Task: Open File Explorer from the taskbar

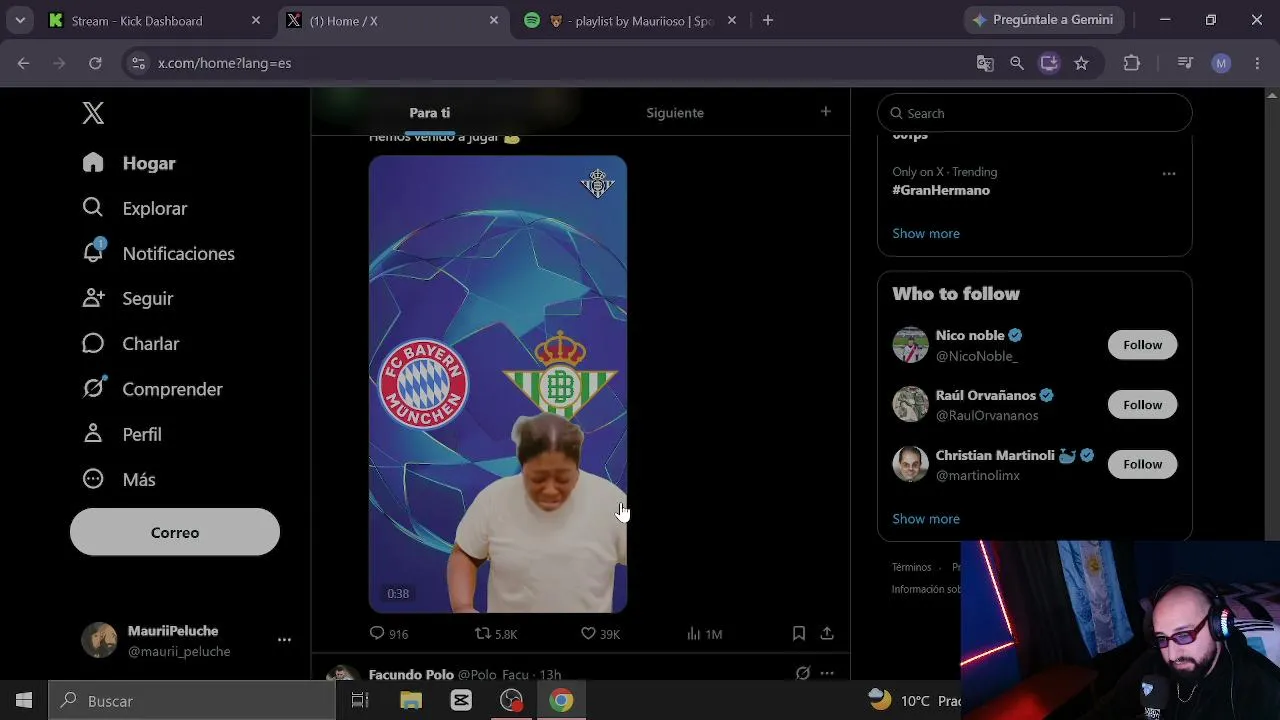Action: tap(411, 701)
